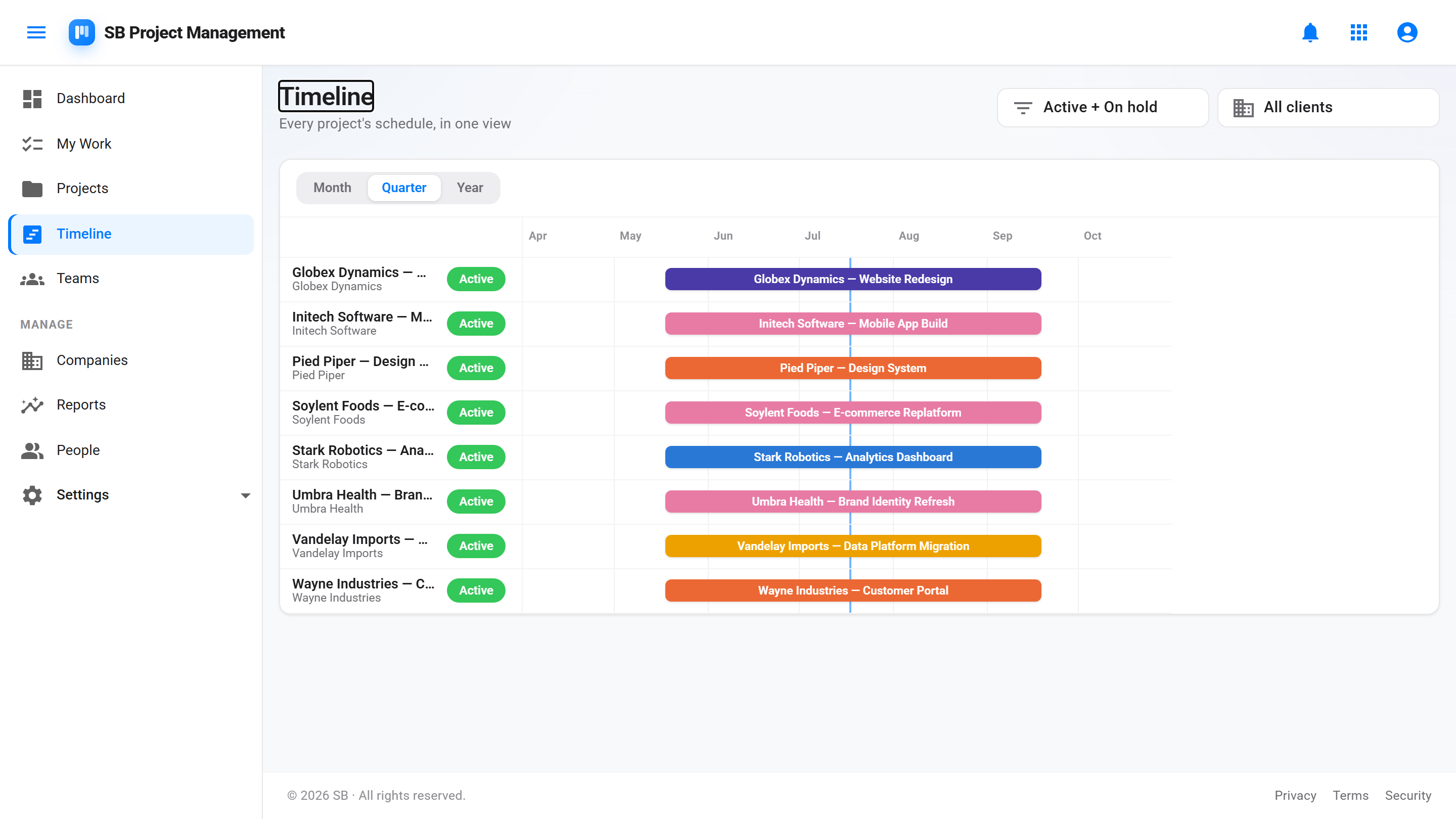1456x819 pixels.
Task: Click the People sidebar icon
Action: coord(32,450)
